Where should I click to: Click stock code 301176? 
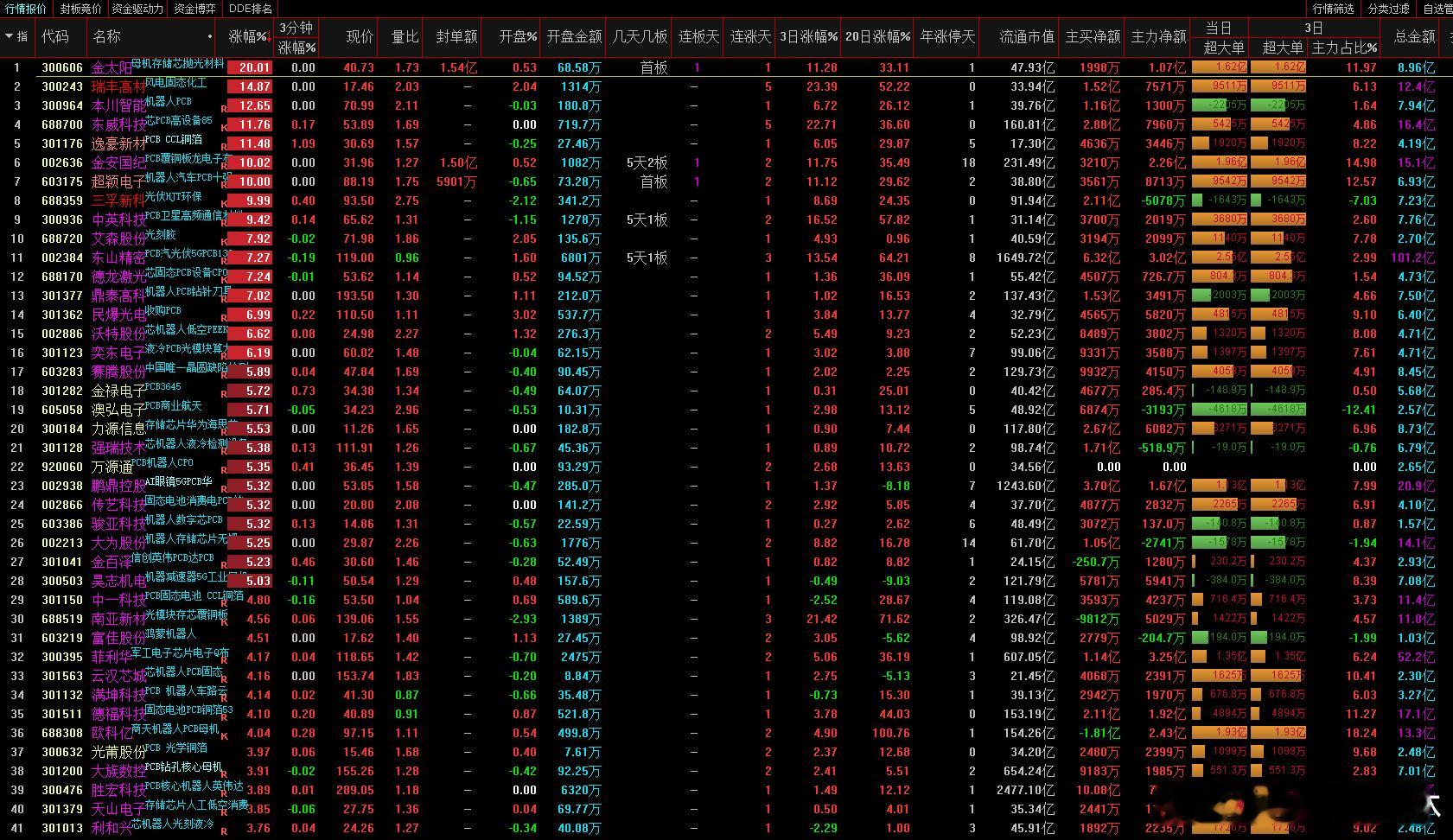click(62, 143)
